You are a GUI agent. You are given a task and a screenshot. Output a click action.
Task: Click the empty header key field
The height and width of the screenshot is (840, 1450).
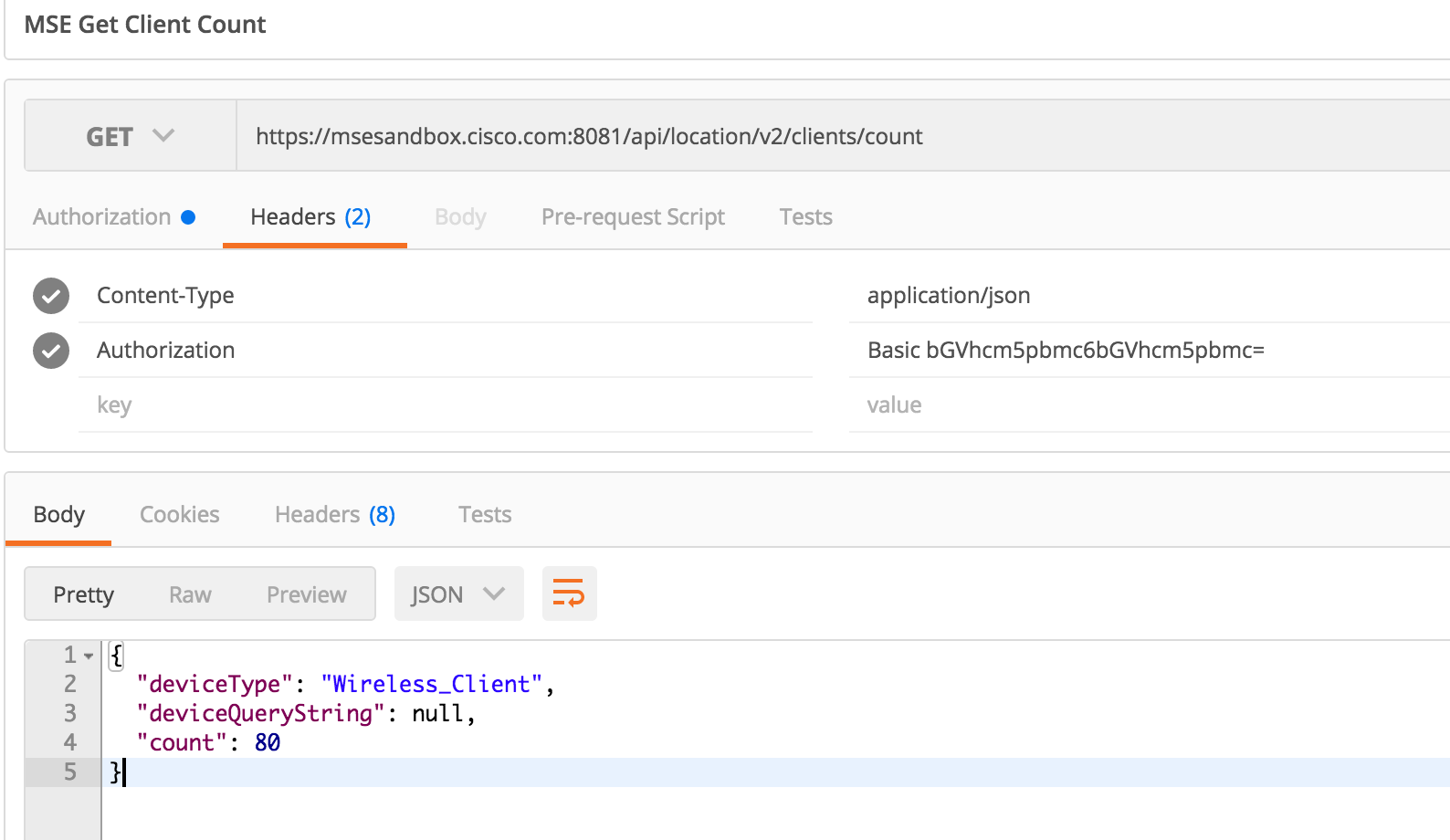click(x=446, y=405)
